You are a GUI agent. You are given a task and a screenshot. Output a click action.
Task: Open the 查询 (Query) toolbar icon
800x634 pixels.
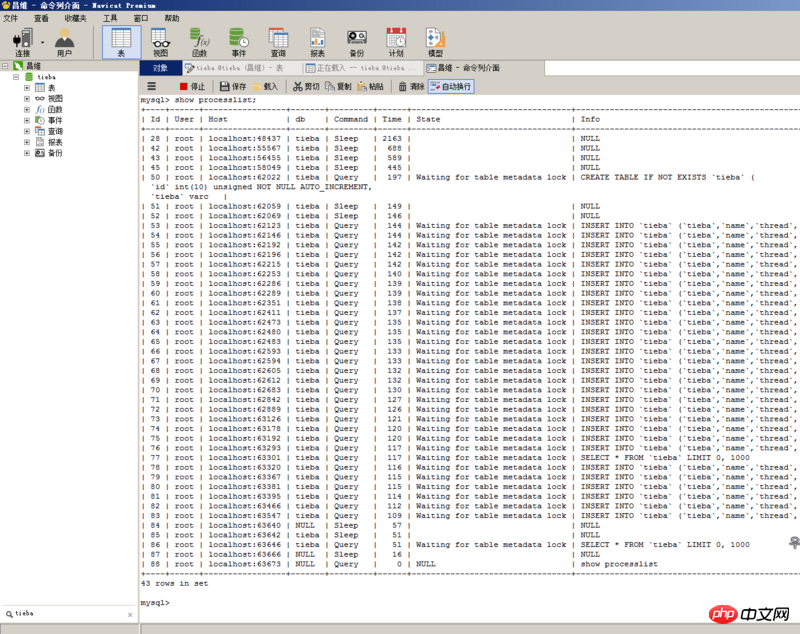(278, 41)
